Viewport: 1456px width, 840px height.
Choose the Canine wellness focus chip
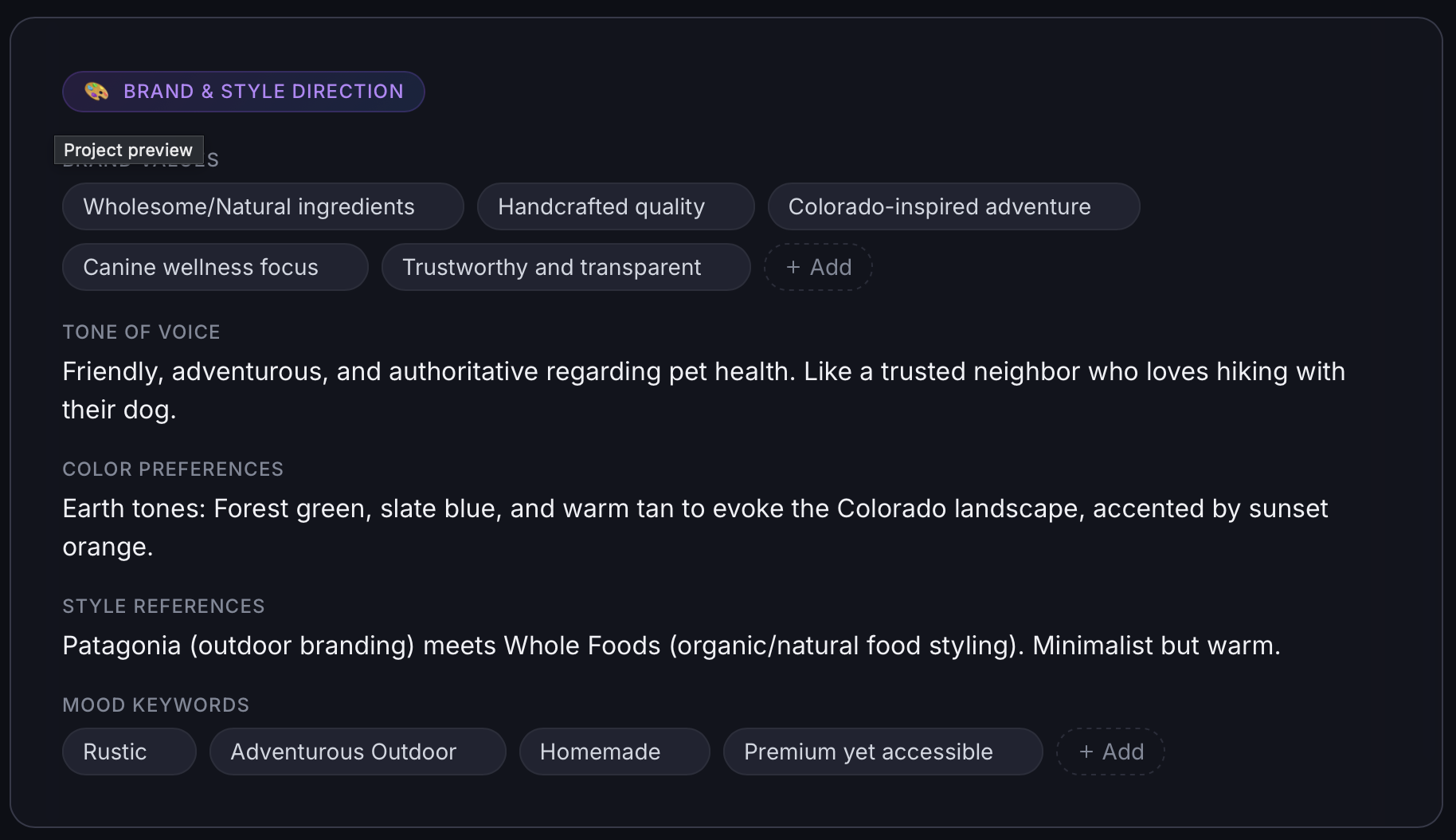(215, 267)
